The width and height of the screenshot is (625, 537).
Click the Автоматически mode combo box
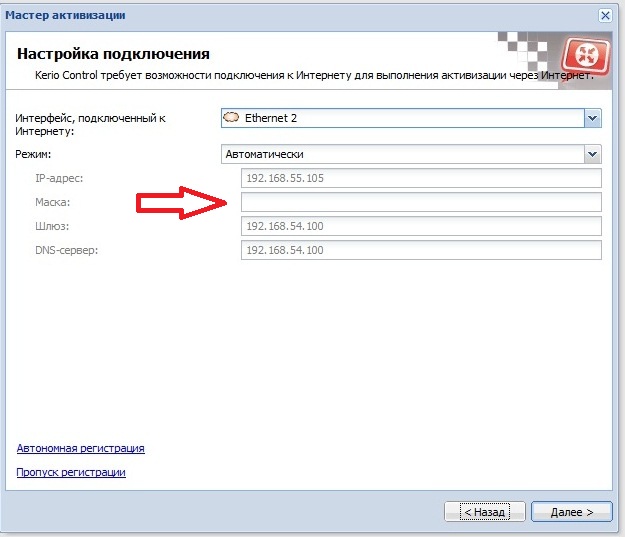click(402, 154)
